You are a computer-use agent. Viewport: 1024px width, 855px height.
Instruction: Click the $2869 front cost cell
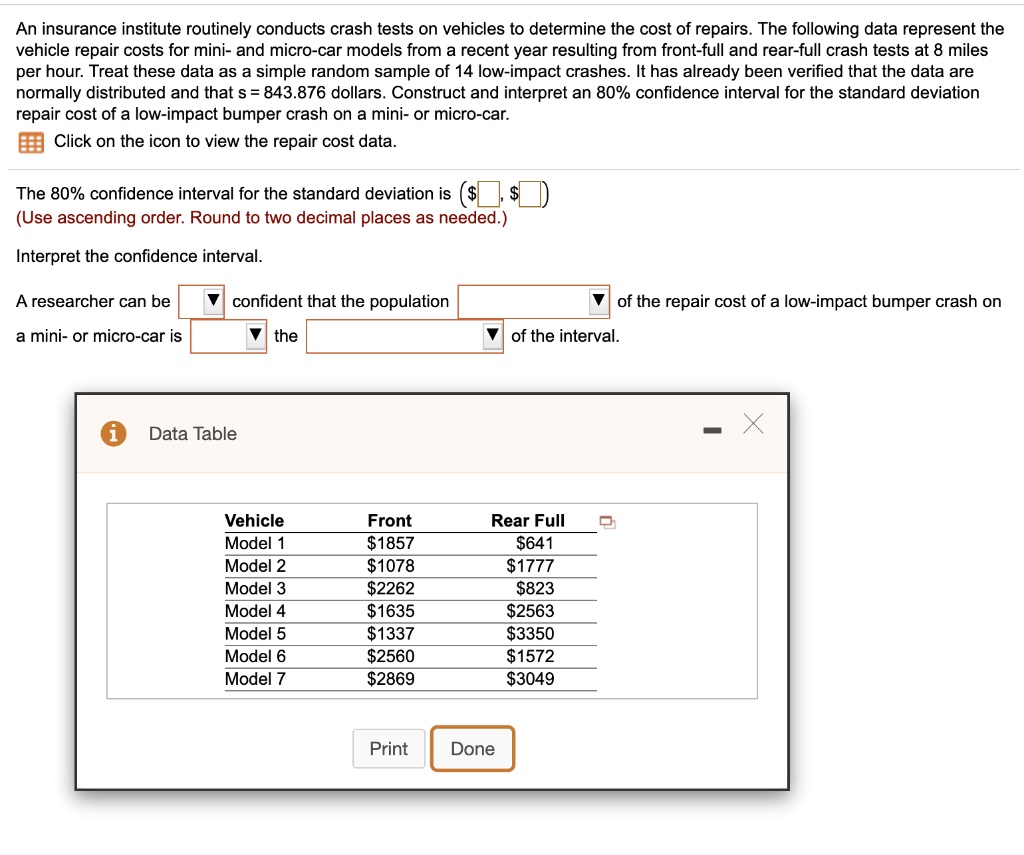391,679
